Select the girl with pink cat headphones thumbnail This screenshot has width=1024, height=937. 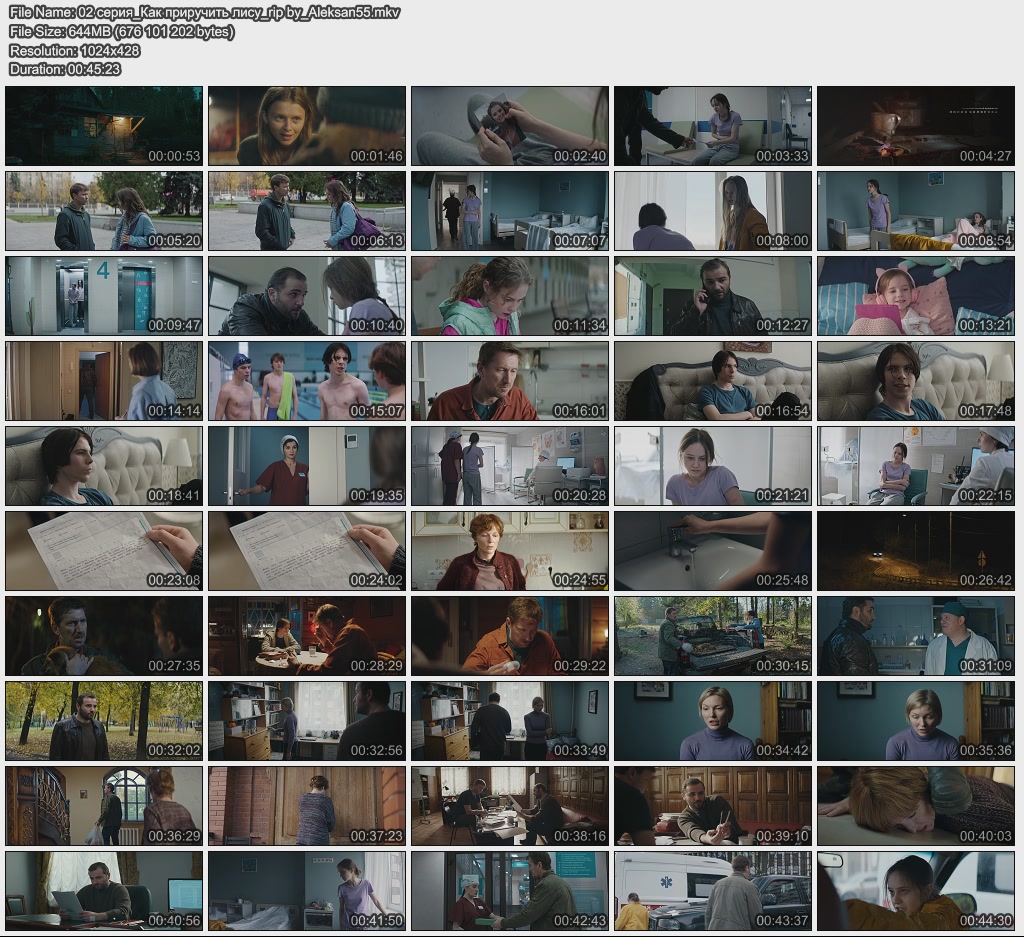click(x=915, y=296)
